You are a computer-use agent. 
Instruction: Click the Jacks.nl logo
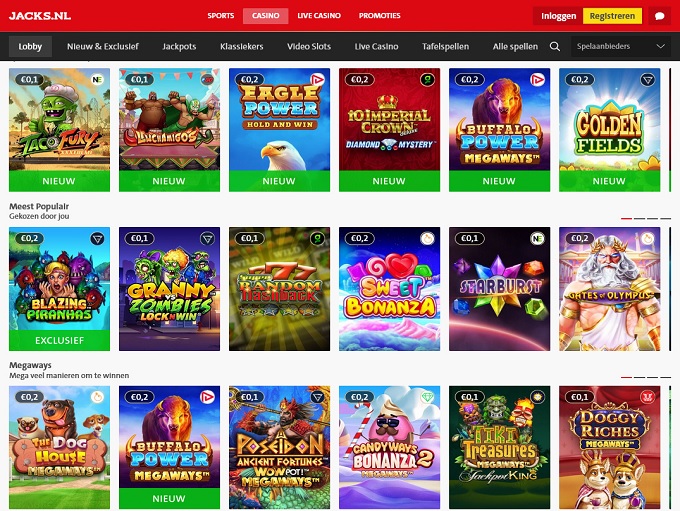40,16
